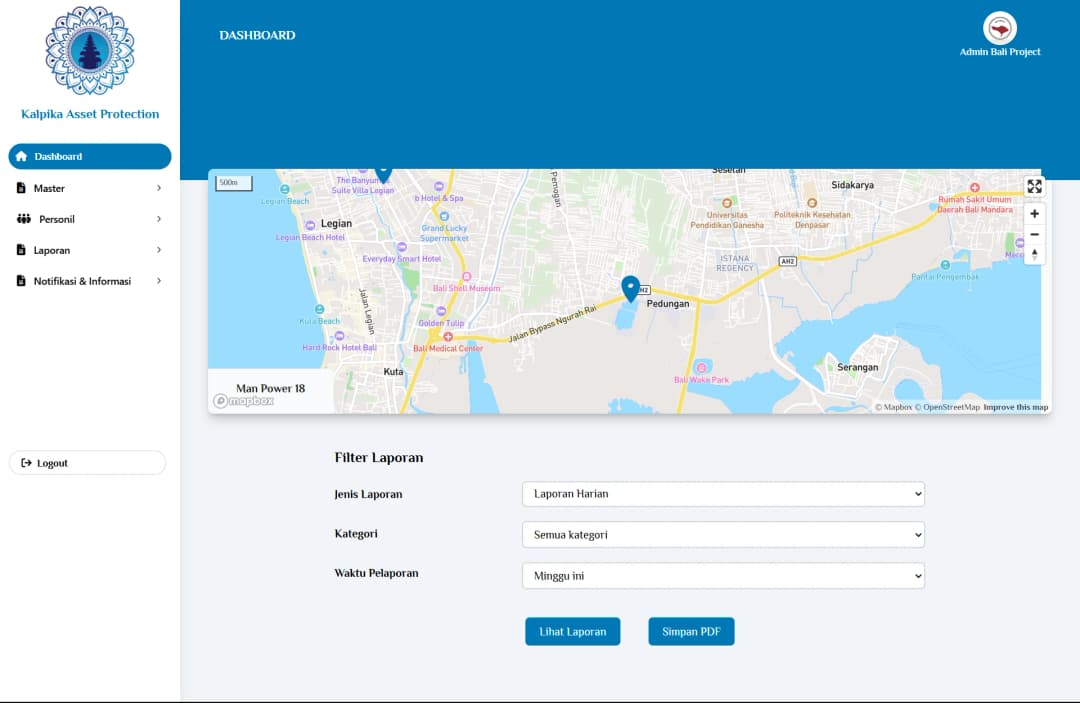Image resolution: width=1080 pixels, height=703 pixels.
Task: Open the Laporan sidebar menu
Action: (x=89, y=250)
